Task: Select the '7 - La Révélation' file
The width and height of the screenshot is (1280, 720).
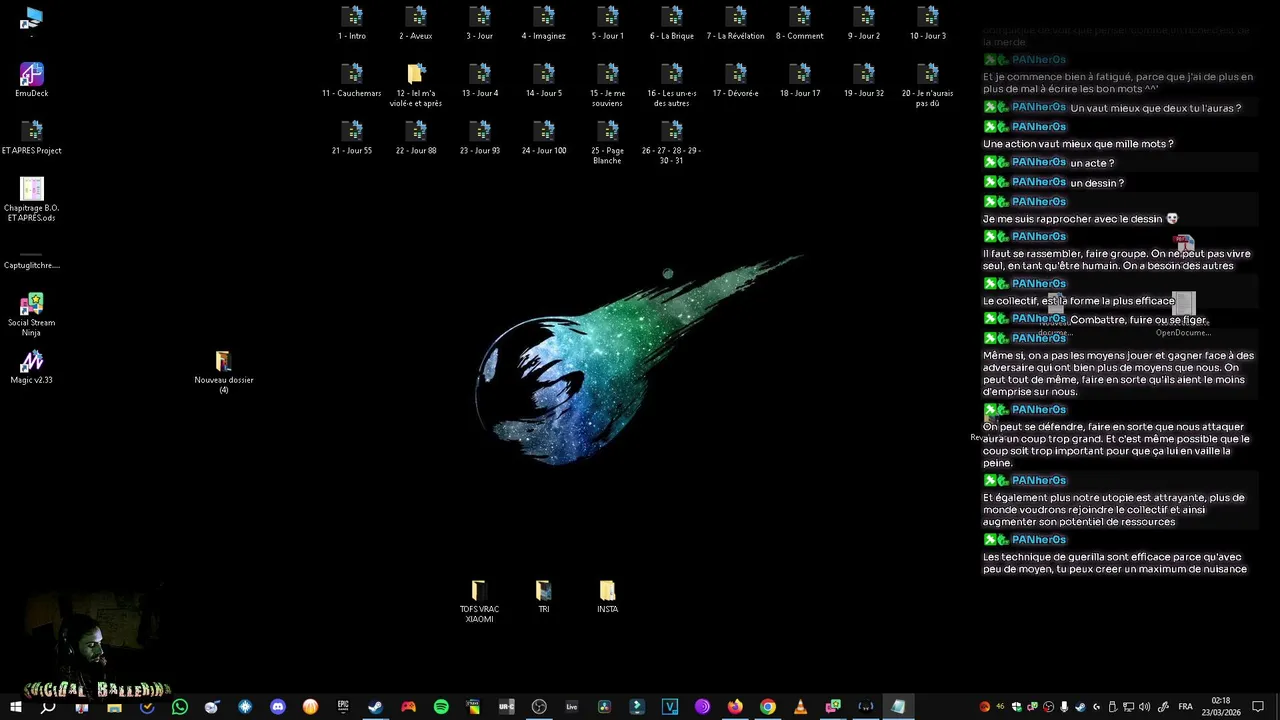Action: 736,24
